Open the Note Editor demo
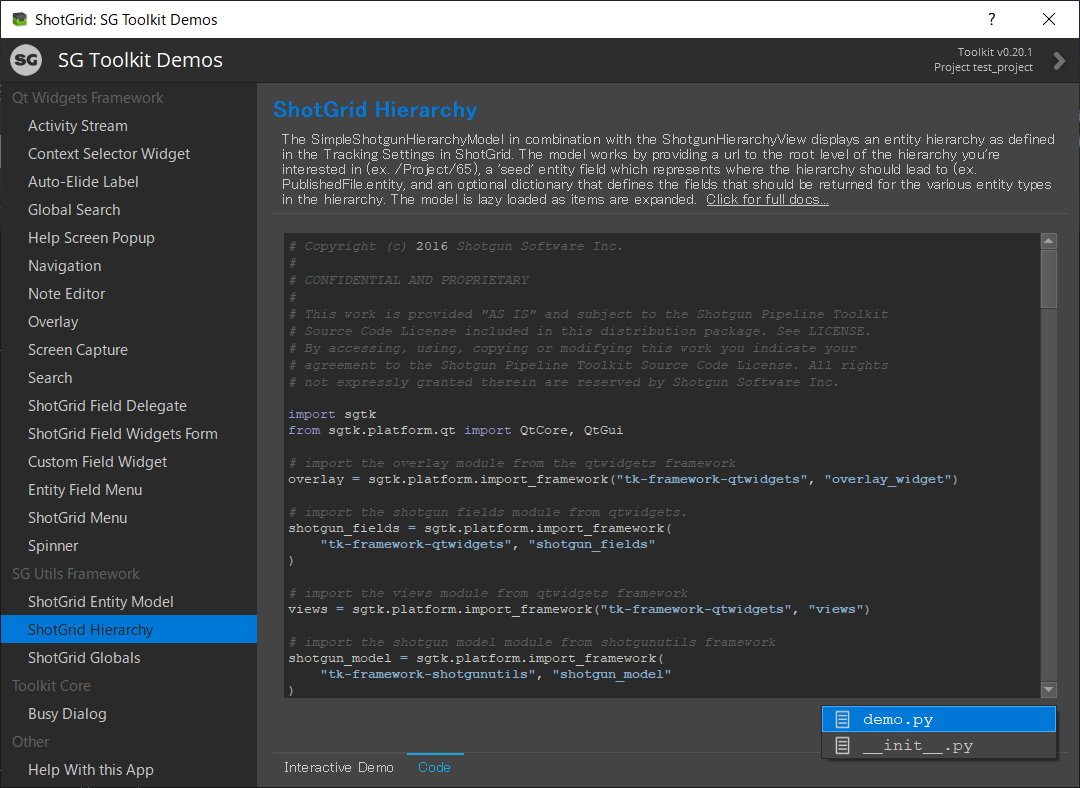Viewport: 1080px width, 788px height. point(67,294)
